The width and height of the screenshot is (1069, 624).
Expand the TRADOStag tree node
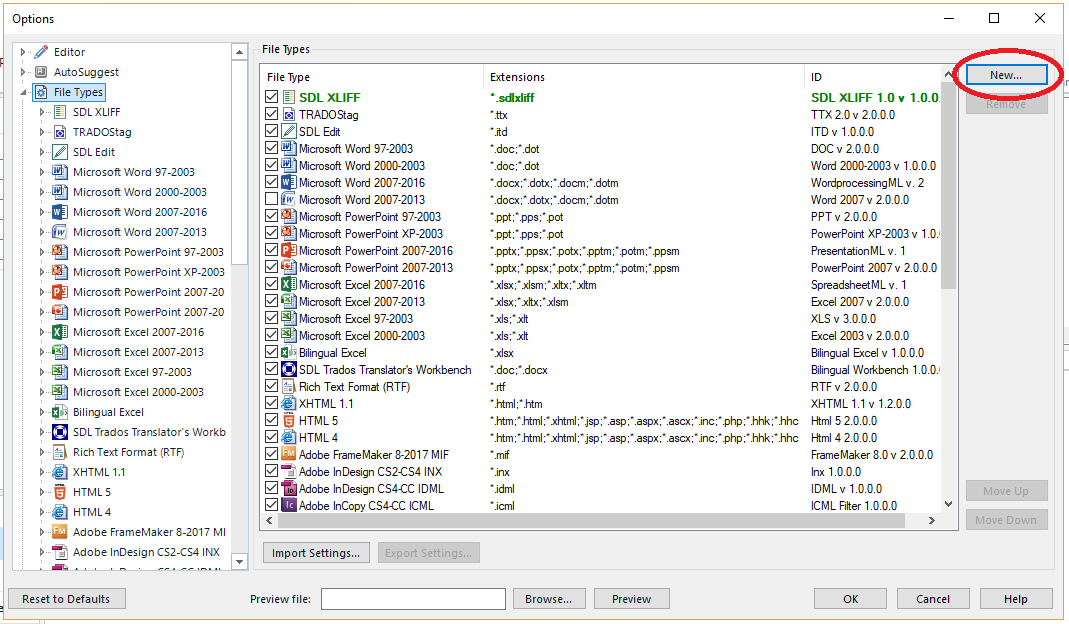pos(42,132)
